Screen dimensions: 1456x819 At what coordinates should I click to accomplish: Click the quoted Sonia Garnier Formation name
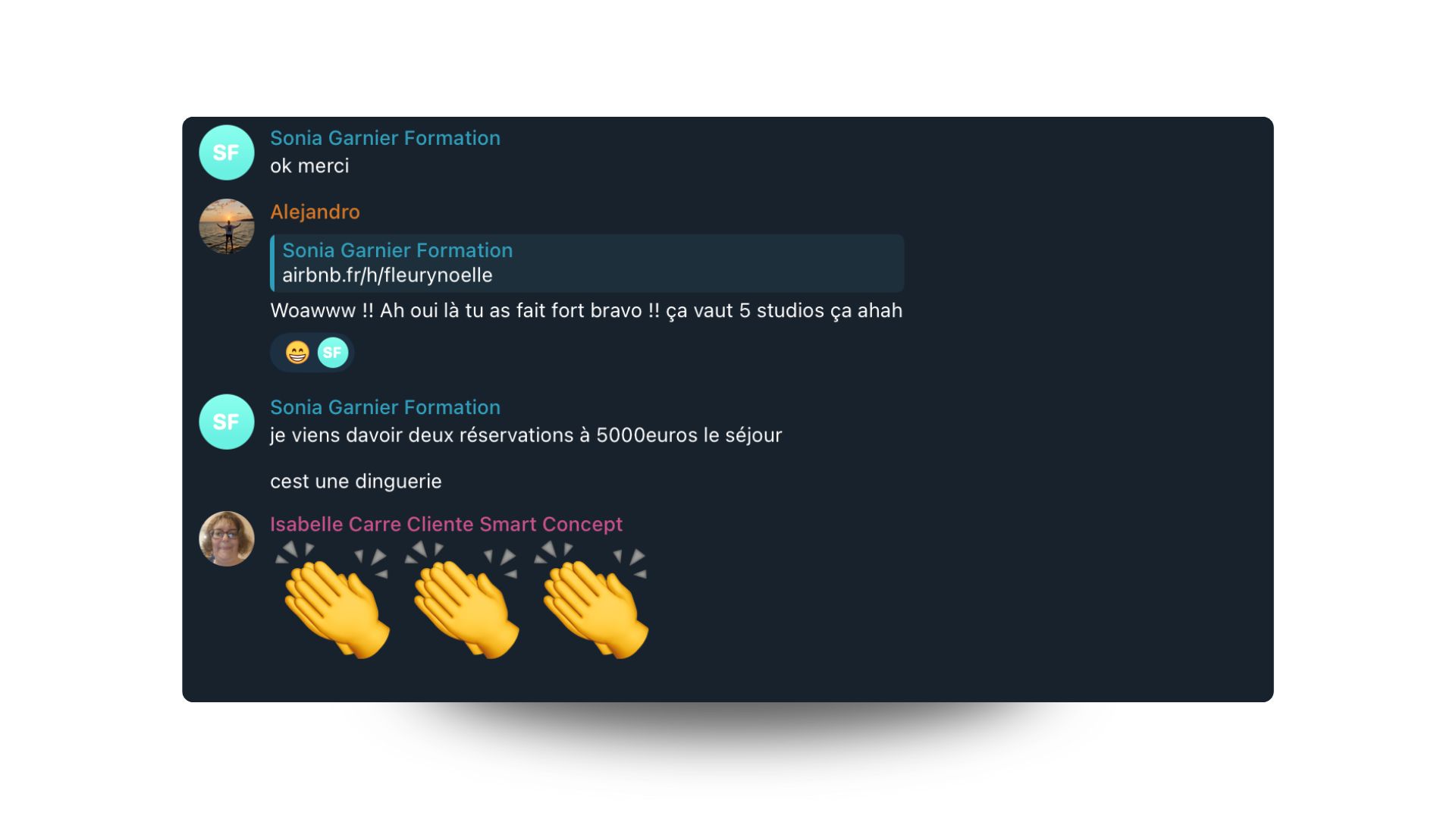397,250
